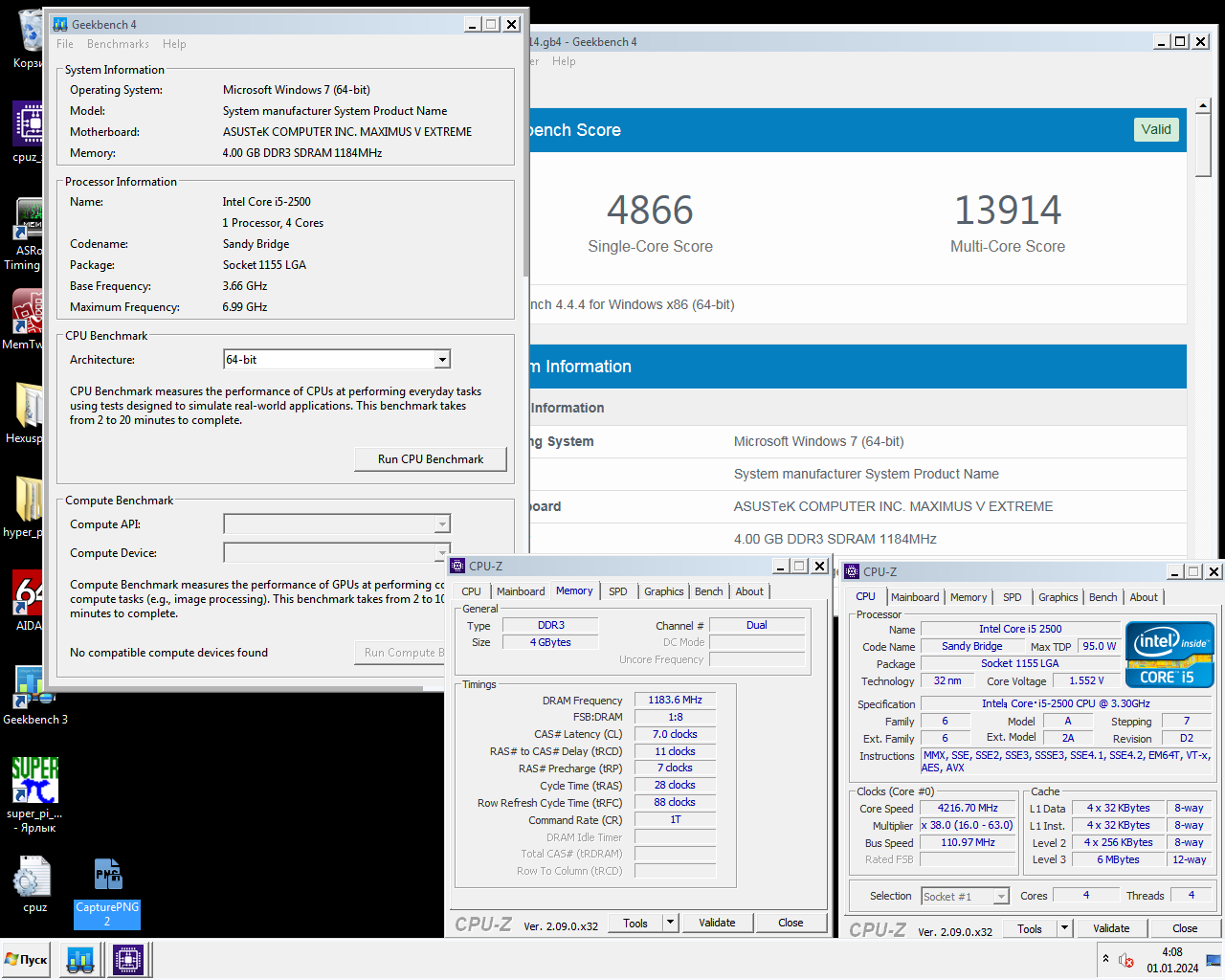This screenshot has width=1225, height=980.
Task: Switch to SPD tab in Memory CPU-Z window
Action: click(x=618, y=591)
